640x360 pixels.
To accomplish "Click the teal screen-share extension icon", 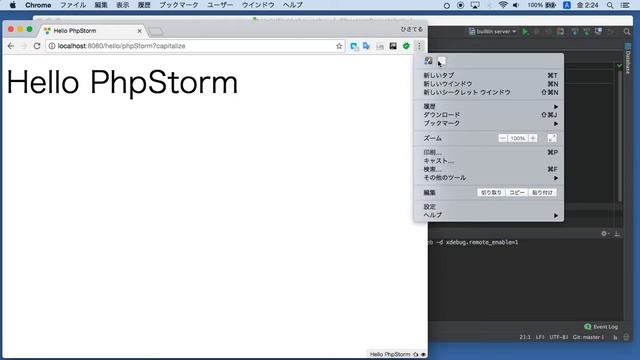I will pyautogui.click(x=354, y=47).
